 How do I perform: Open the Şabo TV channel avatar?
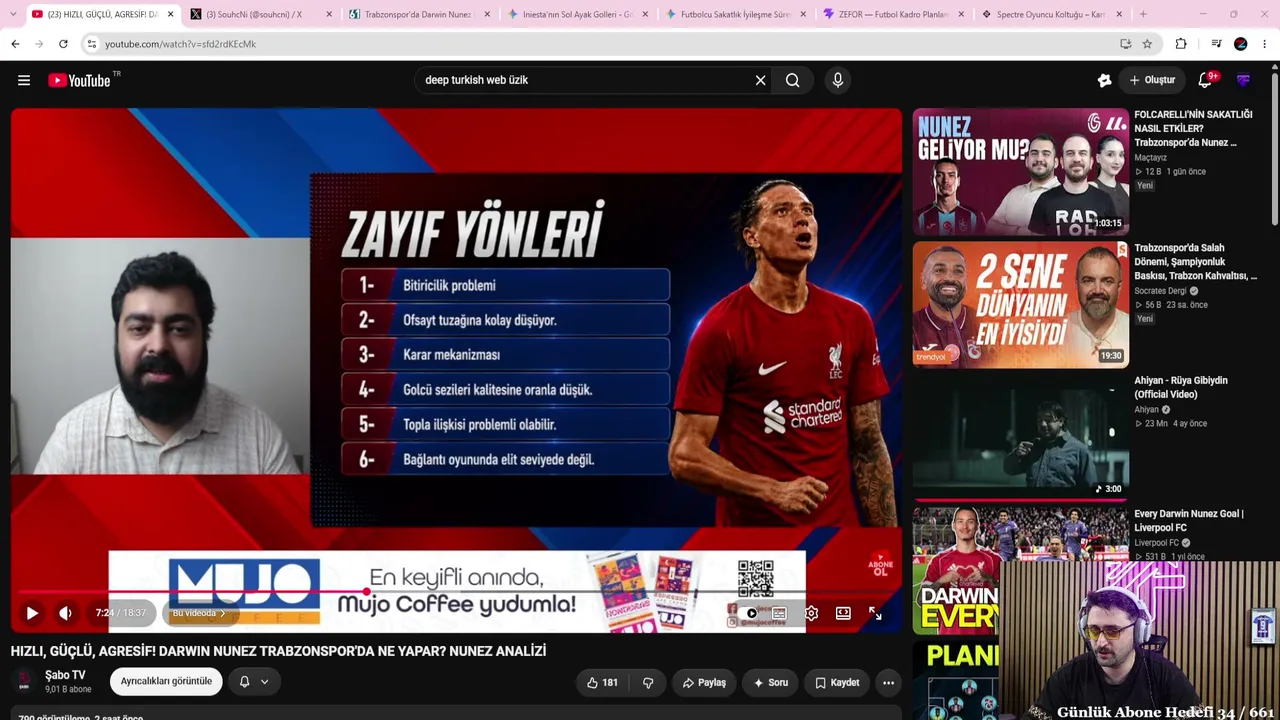[x=24, y=682]
